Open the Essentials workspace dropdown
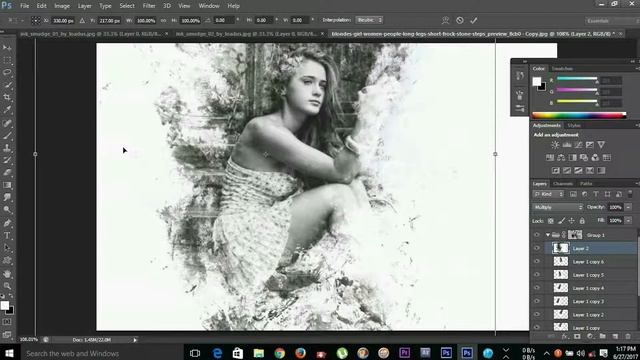This screenshot has height=360, width=640. pos(612,20)
